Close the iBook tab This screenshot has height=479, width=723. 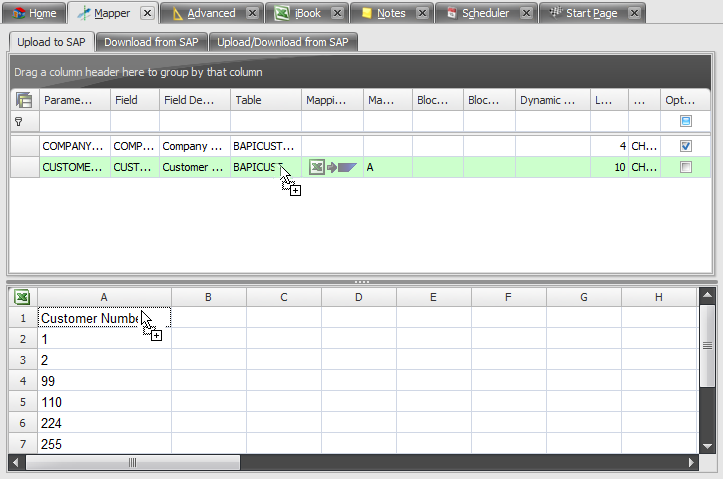[x=337, y=13]
